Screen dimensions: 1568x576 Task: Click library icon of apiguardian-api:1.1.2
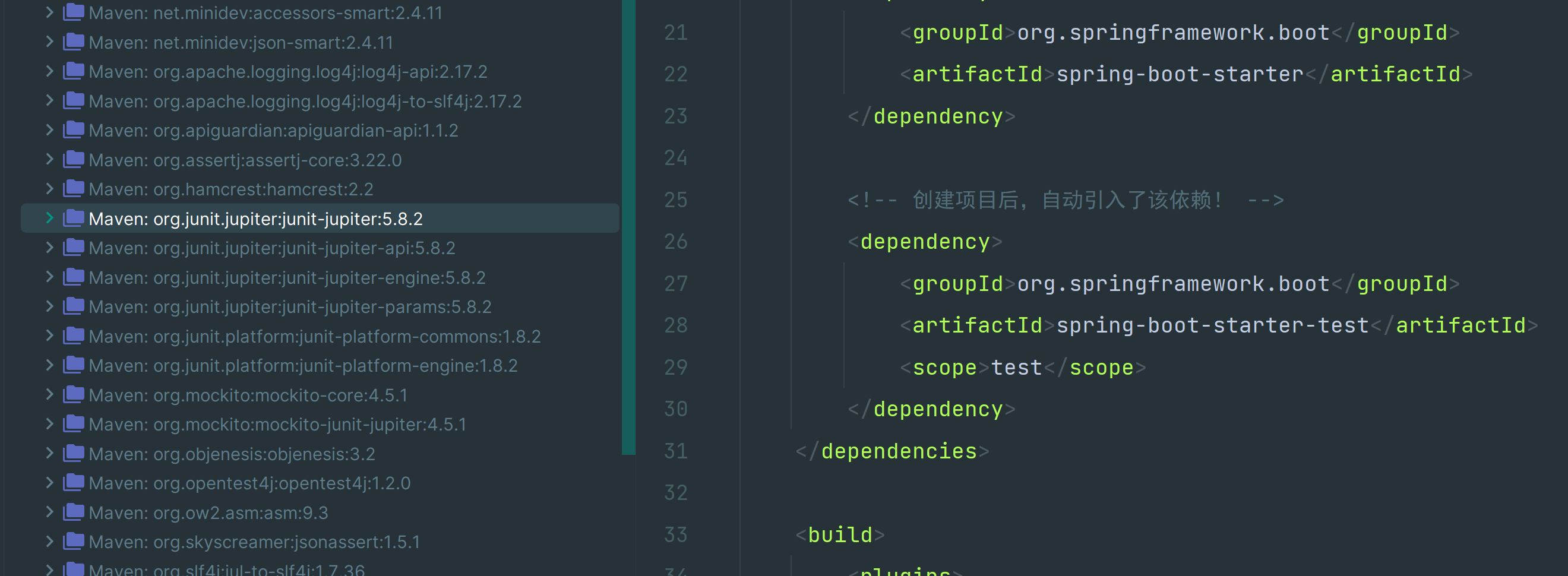[74, 129]
